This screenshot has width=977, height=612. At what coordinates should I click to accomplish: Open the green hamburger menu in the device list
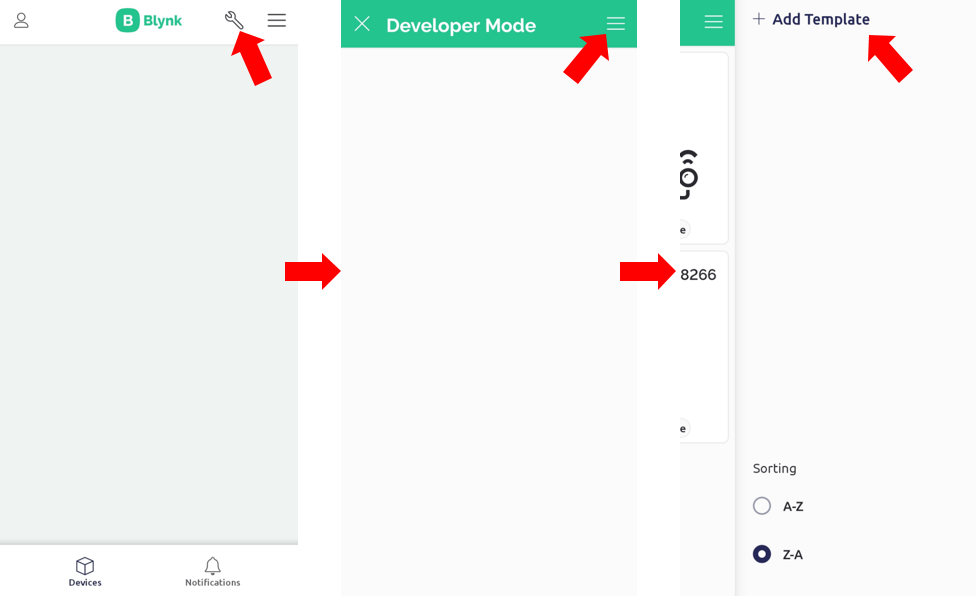click(x=712, y=21)
